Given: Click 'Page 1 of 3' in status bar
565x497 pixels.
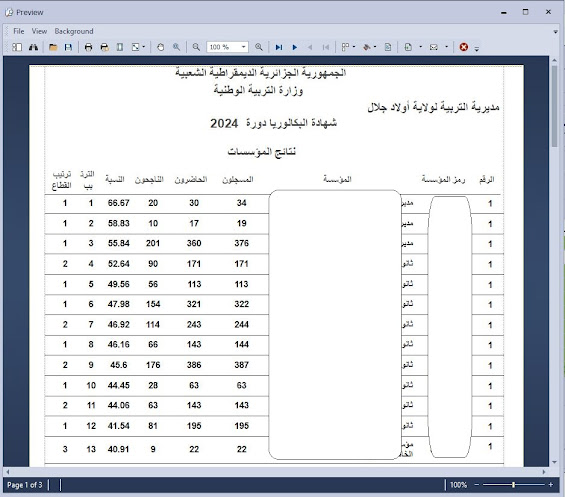Looking at the screenshot, I should coord(25,485).
